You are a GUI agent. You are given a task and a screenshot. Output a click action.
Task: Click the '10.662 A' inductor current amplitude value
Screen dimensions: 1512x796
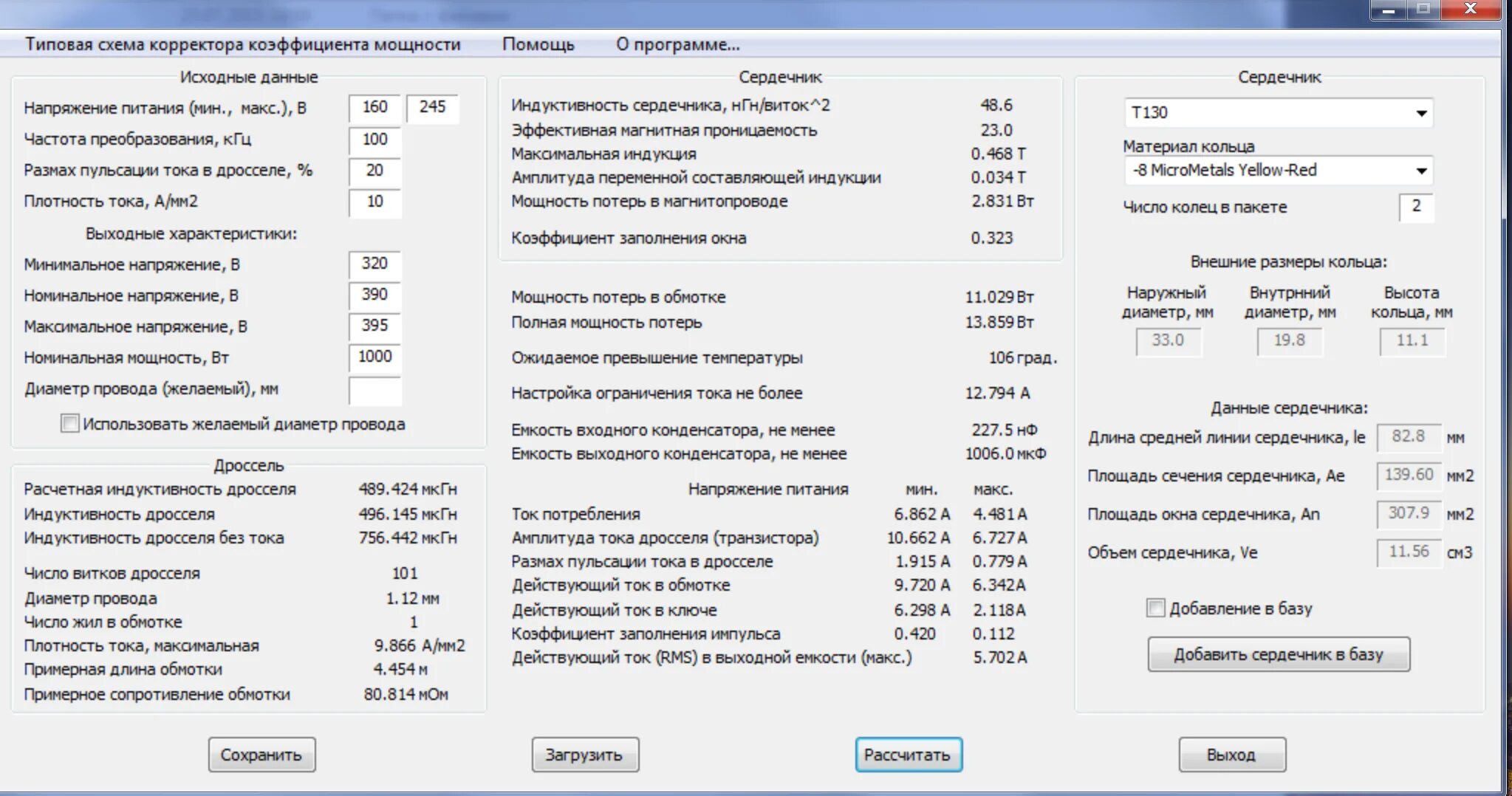click(918, 538)
